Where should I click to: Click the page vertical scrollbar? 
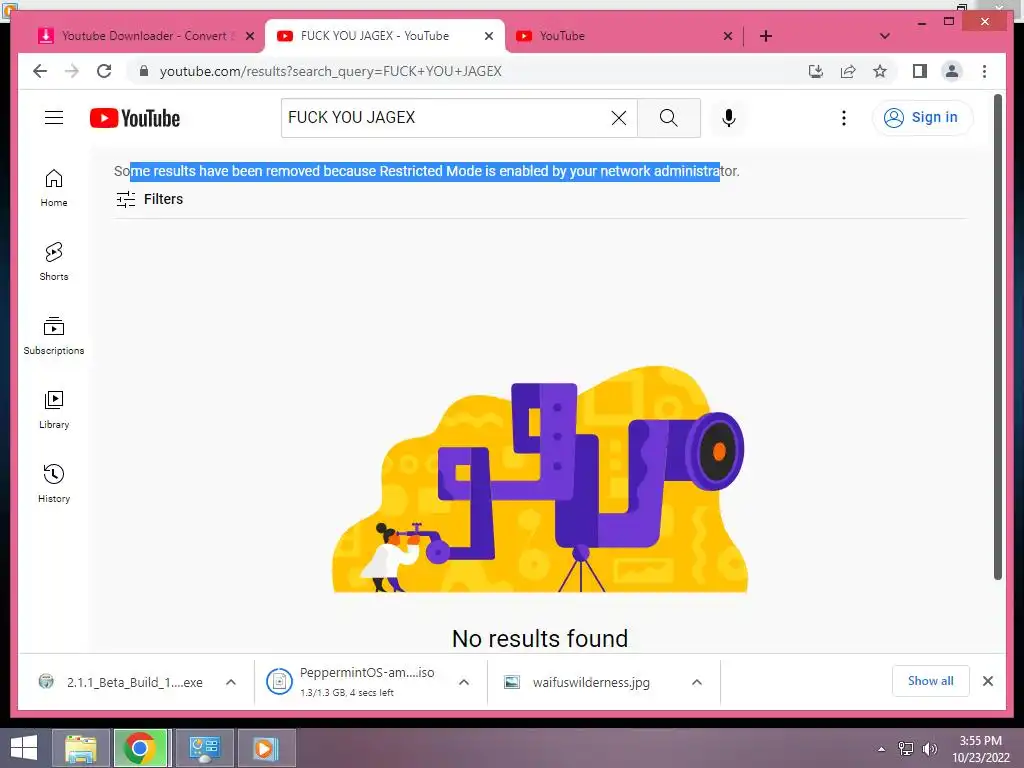tap(997, 336)
